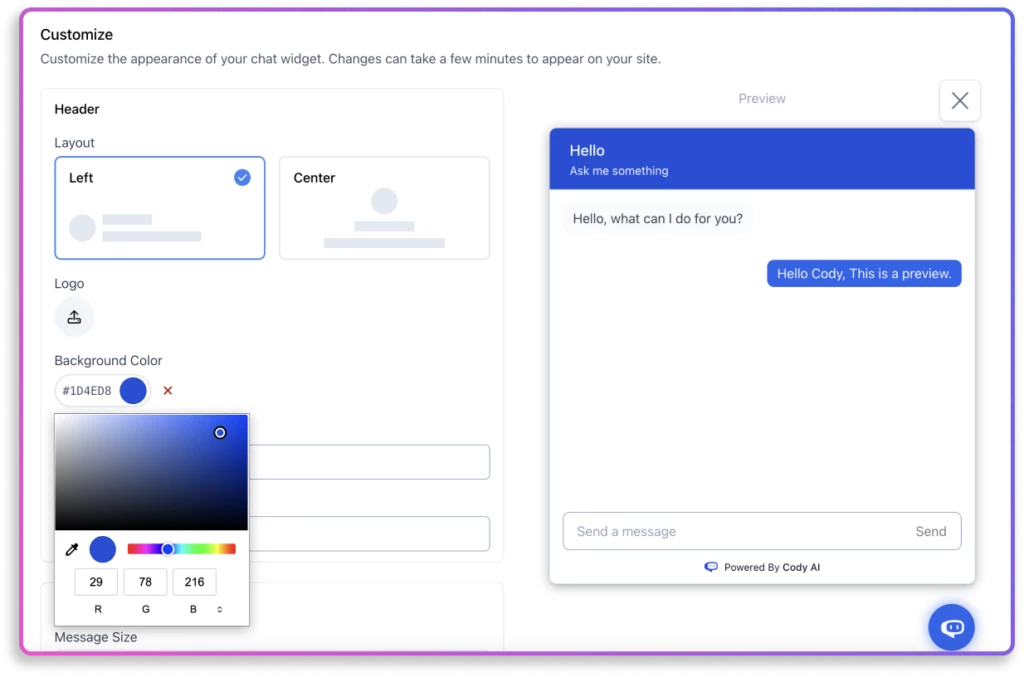Screen dimensions: 1024x677
Task: Select the Left header layout option
Action: tap(160, 207)
